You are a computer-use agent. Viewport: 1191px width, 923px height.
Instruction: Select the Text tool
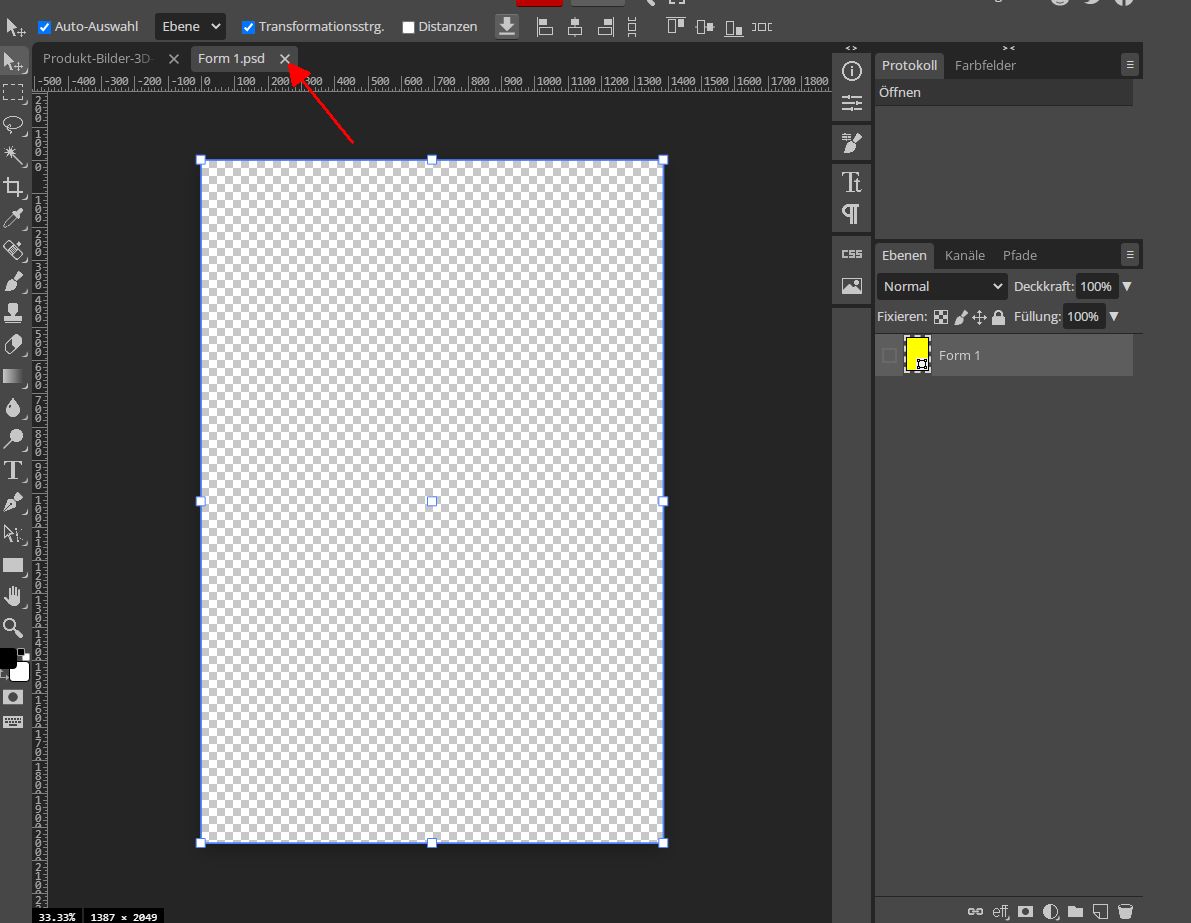click(x=13, y=470)
